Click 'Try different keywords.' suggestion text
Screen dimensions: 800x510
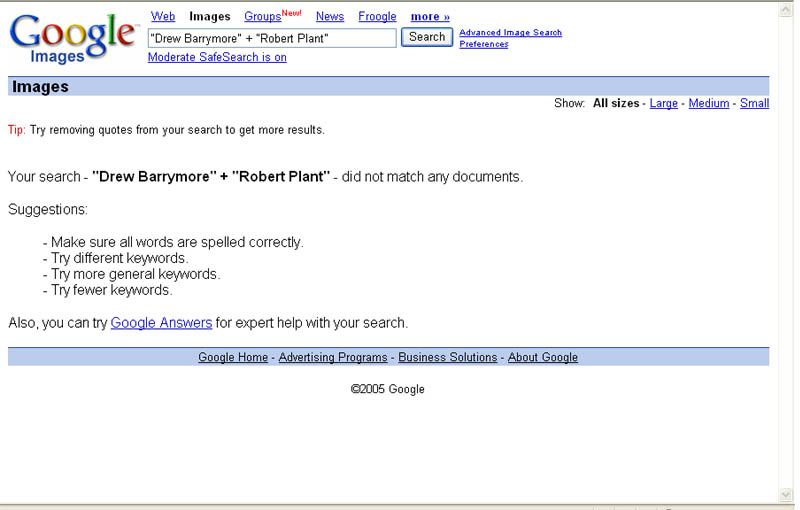(x=119, y=258)
